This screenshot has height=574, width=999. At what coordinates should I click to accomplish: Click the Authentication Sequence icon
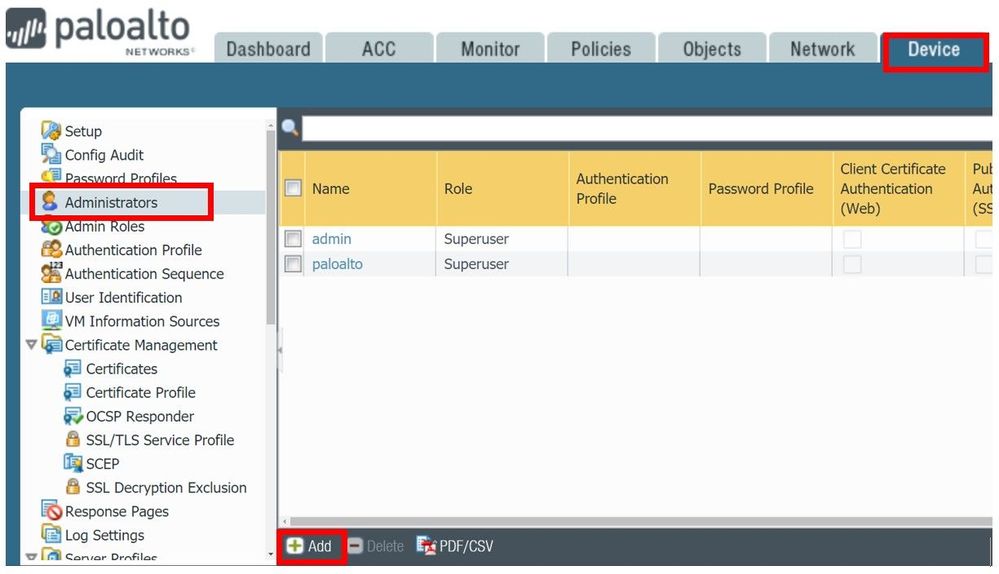pyautogui.click(x=51, y=273)
